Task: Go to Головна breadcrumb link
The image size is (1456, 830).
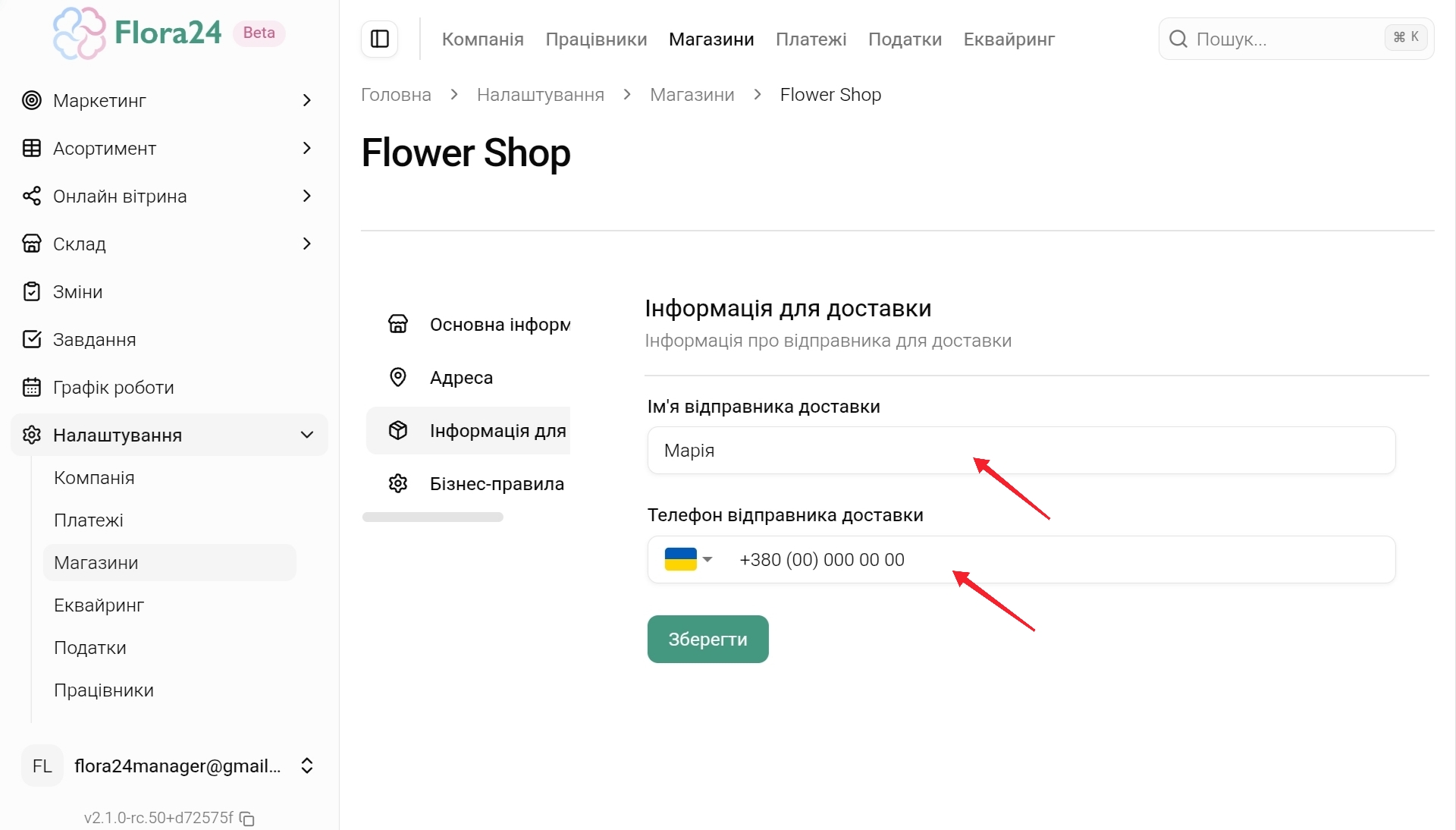Action: [x=396, y=95]
